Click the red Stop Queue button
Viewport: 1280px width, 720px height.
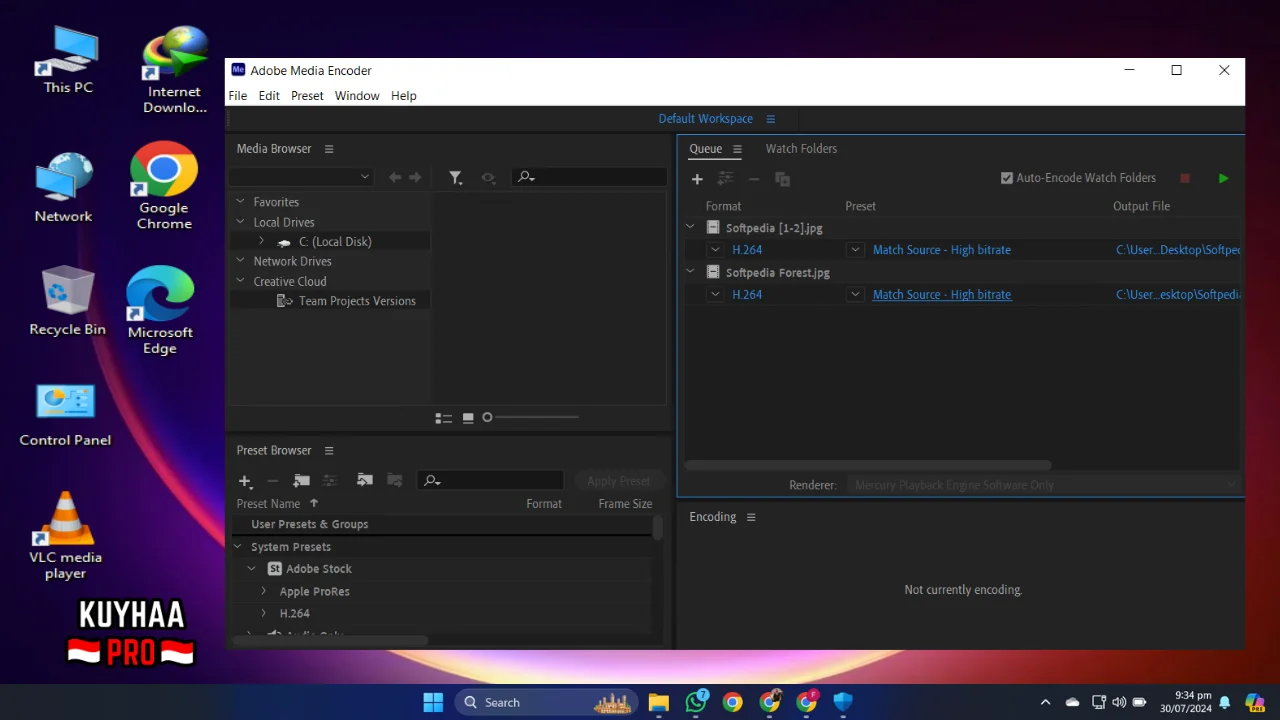(1185, 178)
